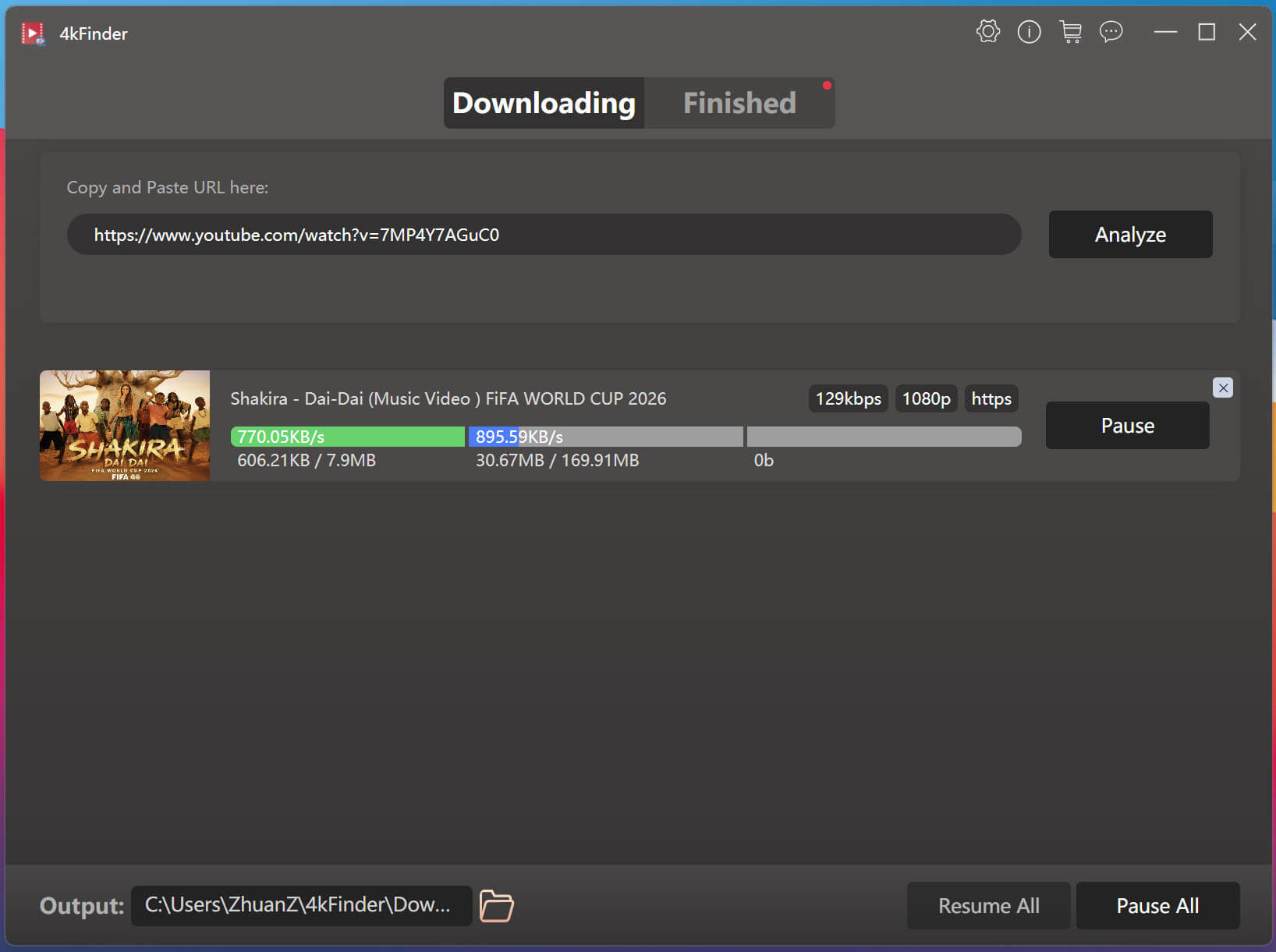This screenshot has height=952, width=1276.
Task: Click the third empty gray progress bar
Action: tap(884, 437)
